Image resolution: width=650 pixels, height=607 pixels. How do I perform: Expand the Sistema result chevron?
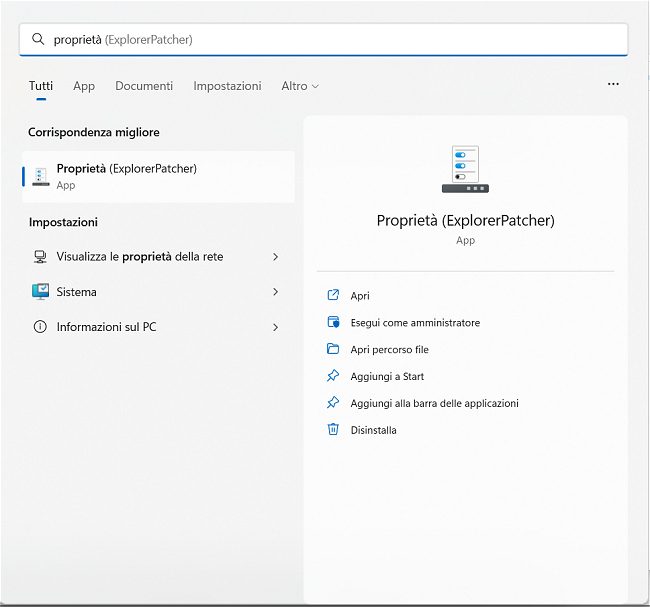[275, 292]
